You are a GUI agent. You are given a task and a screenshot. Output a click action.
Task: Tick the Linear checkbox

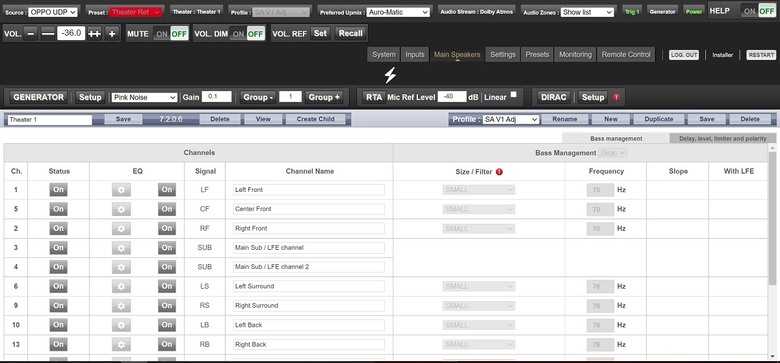pos(513,94)
